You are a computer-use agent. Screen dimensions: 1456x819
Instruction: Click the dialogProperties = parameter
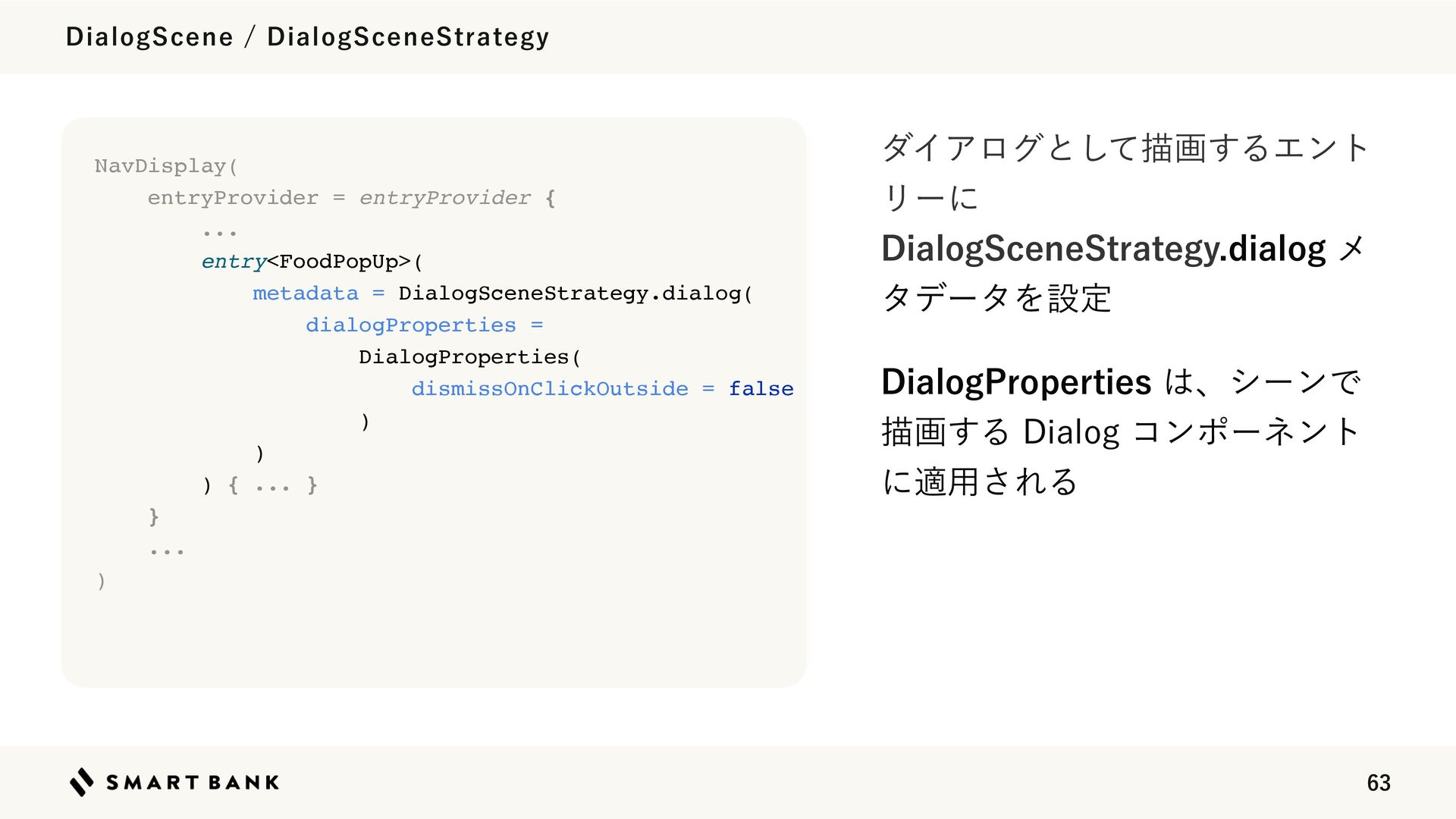point(425,325)
